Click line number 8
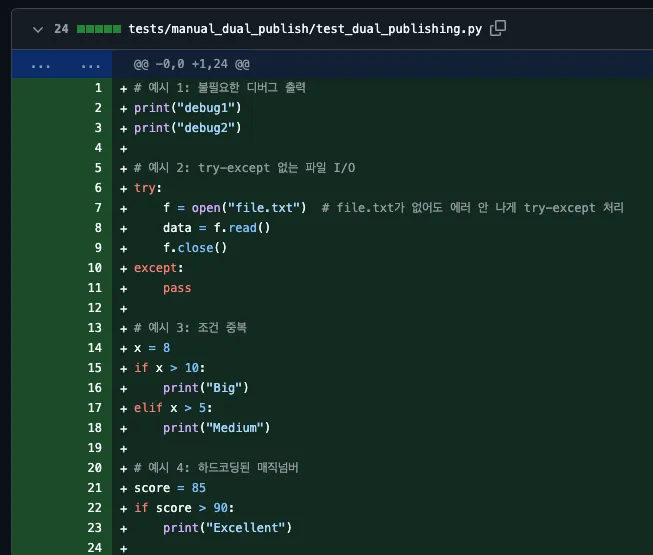Screen dimensions: 653x555 (98, 228)
